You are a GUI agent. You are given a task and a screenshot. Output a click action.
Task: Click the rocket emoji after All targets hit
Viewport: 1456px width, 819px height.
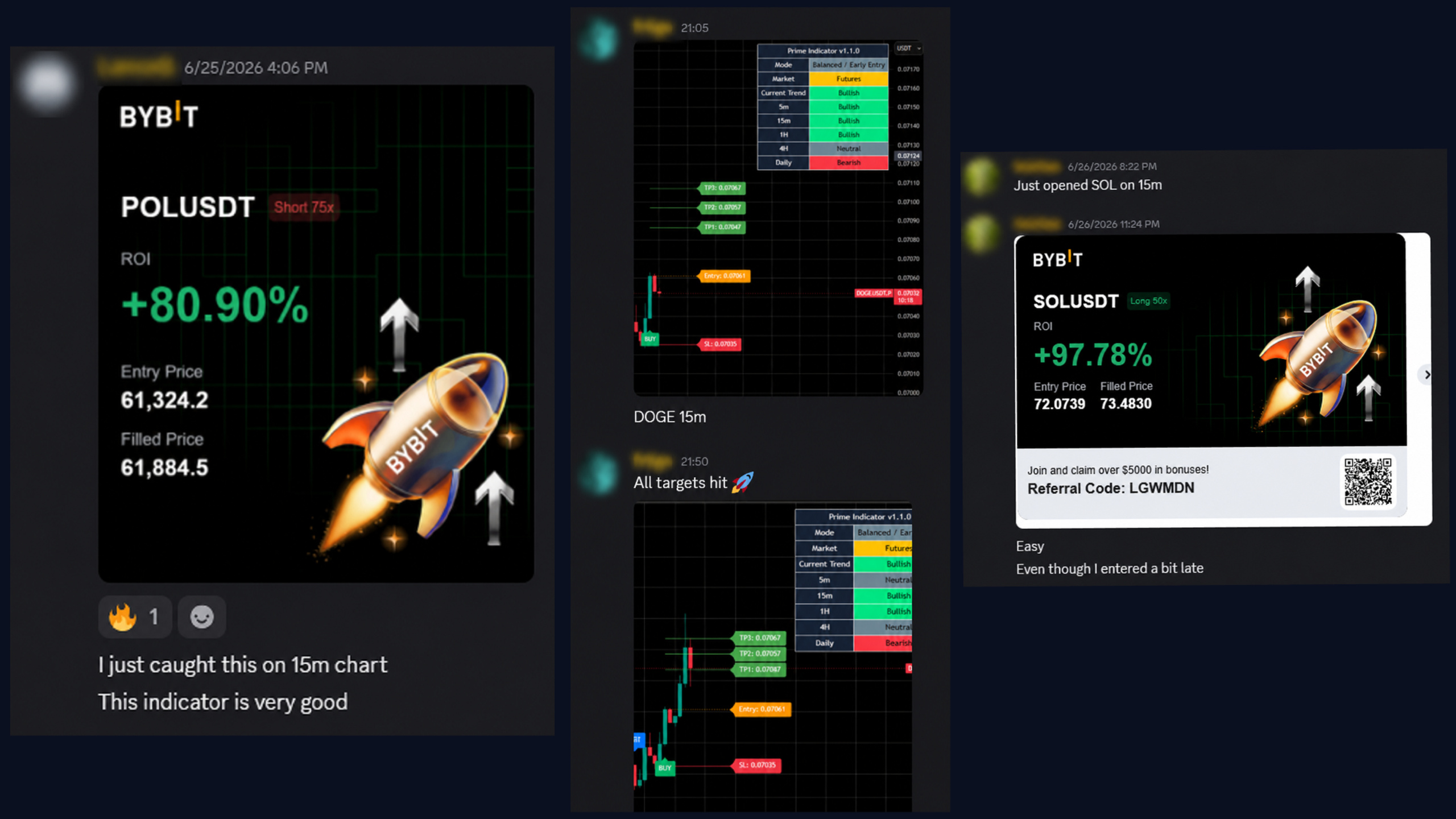[742, 482]
